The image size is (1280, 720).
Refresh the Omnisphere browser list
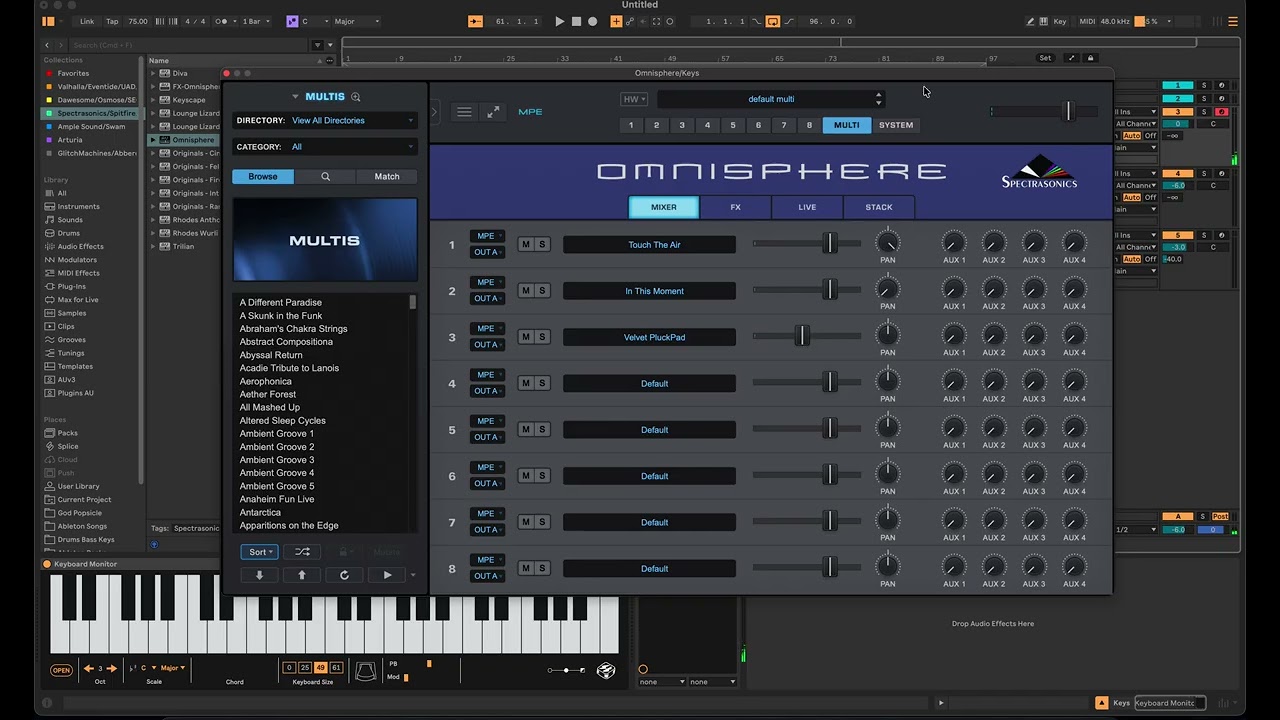coord(344,575)
